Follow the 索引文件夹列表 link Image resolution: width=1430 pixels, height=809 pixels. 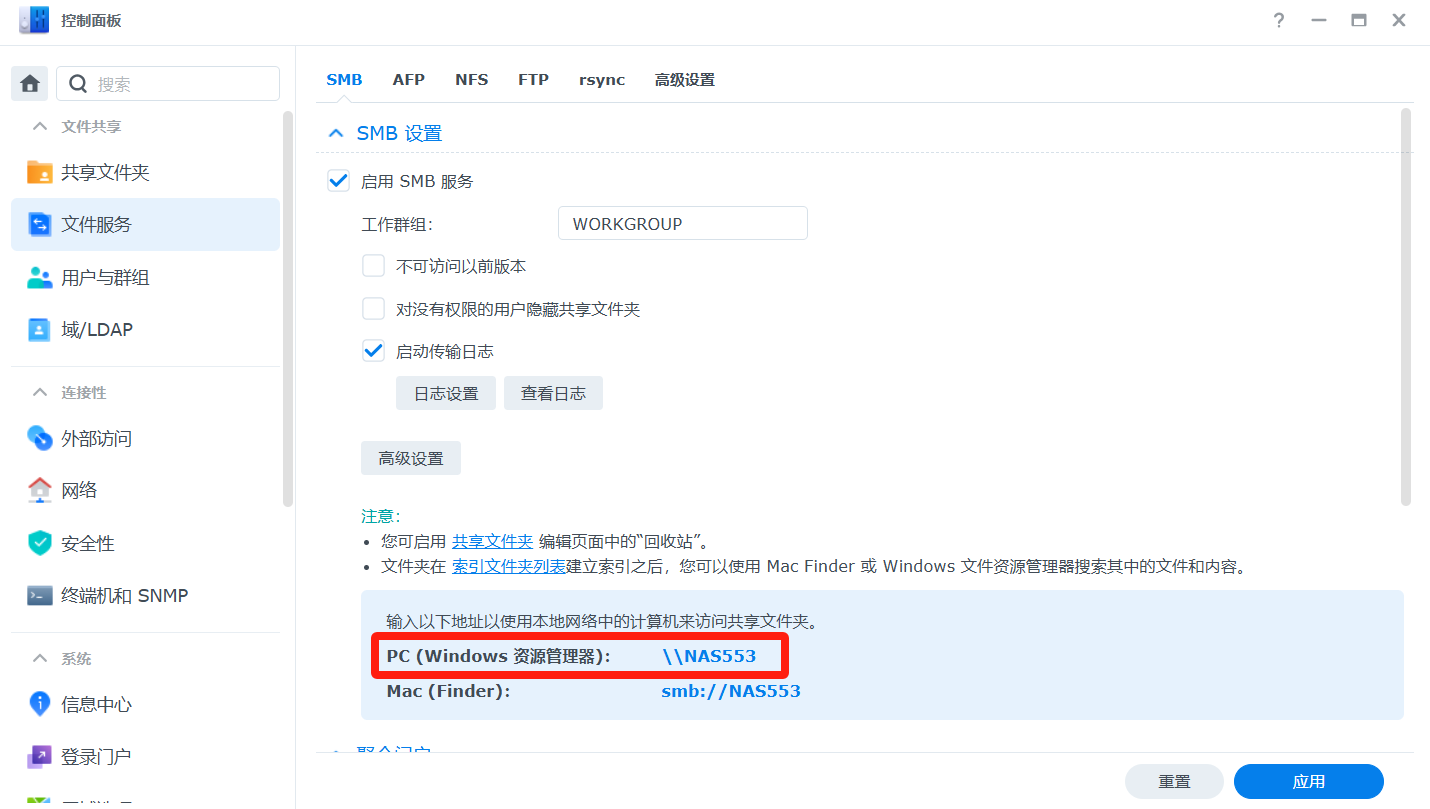[508, 567]
